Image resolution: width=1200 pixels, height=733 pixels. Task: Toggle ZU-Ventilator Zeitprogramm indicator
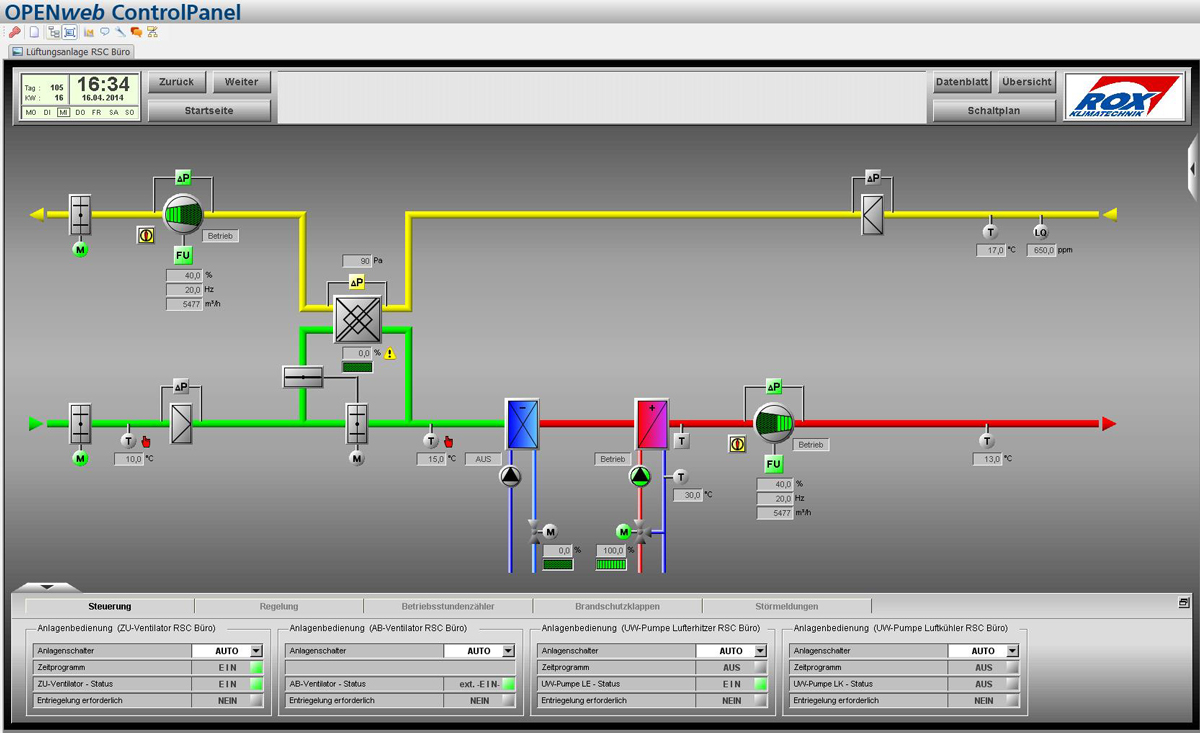[x=256, y=667]
